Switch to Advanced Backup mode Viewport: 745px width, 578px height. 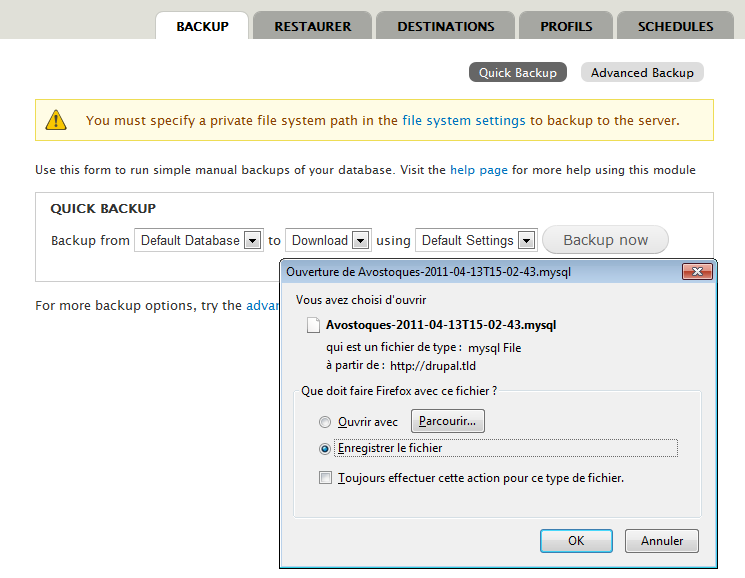(642, 73)
